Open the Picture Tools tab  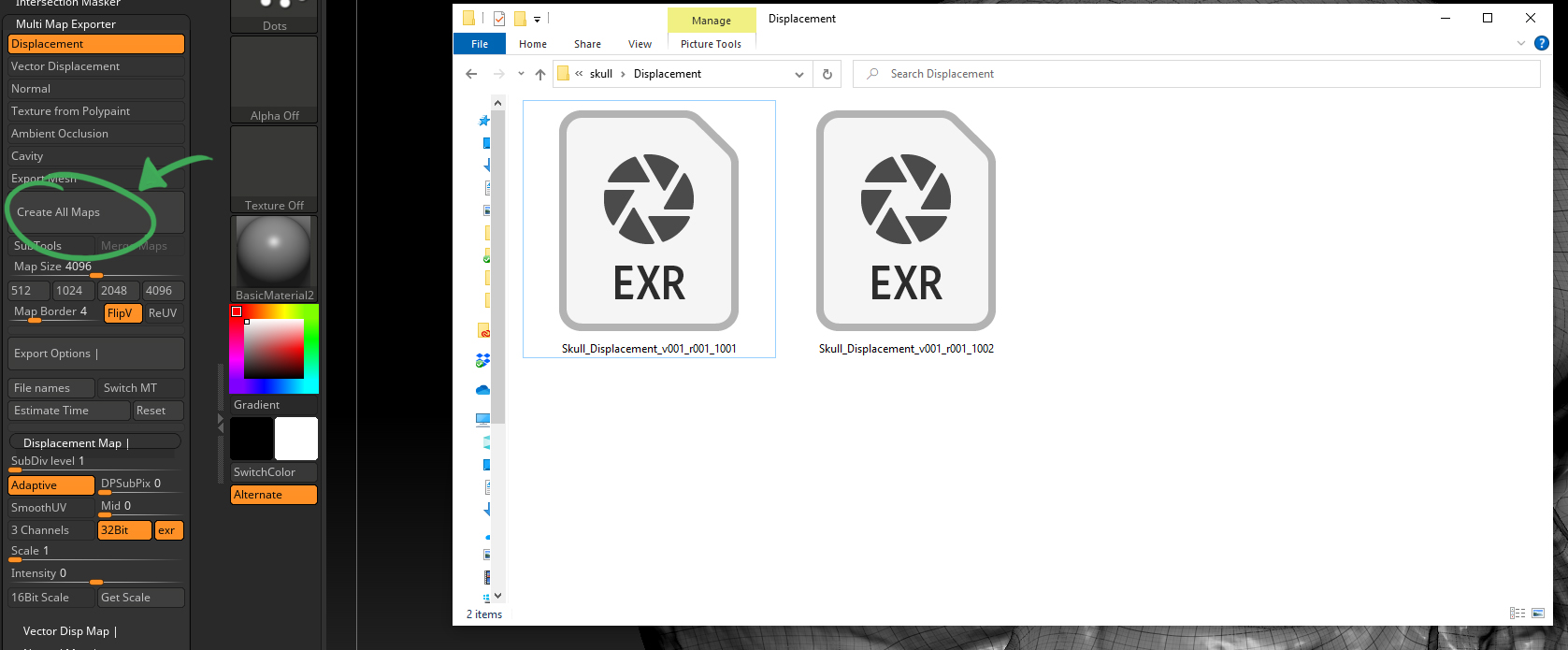click(711, 44)
